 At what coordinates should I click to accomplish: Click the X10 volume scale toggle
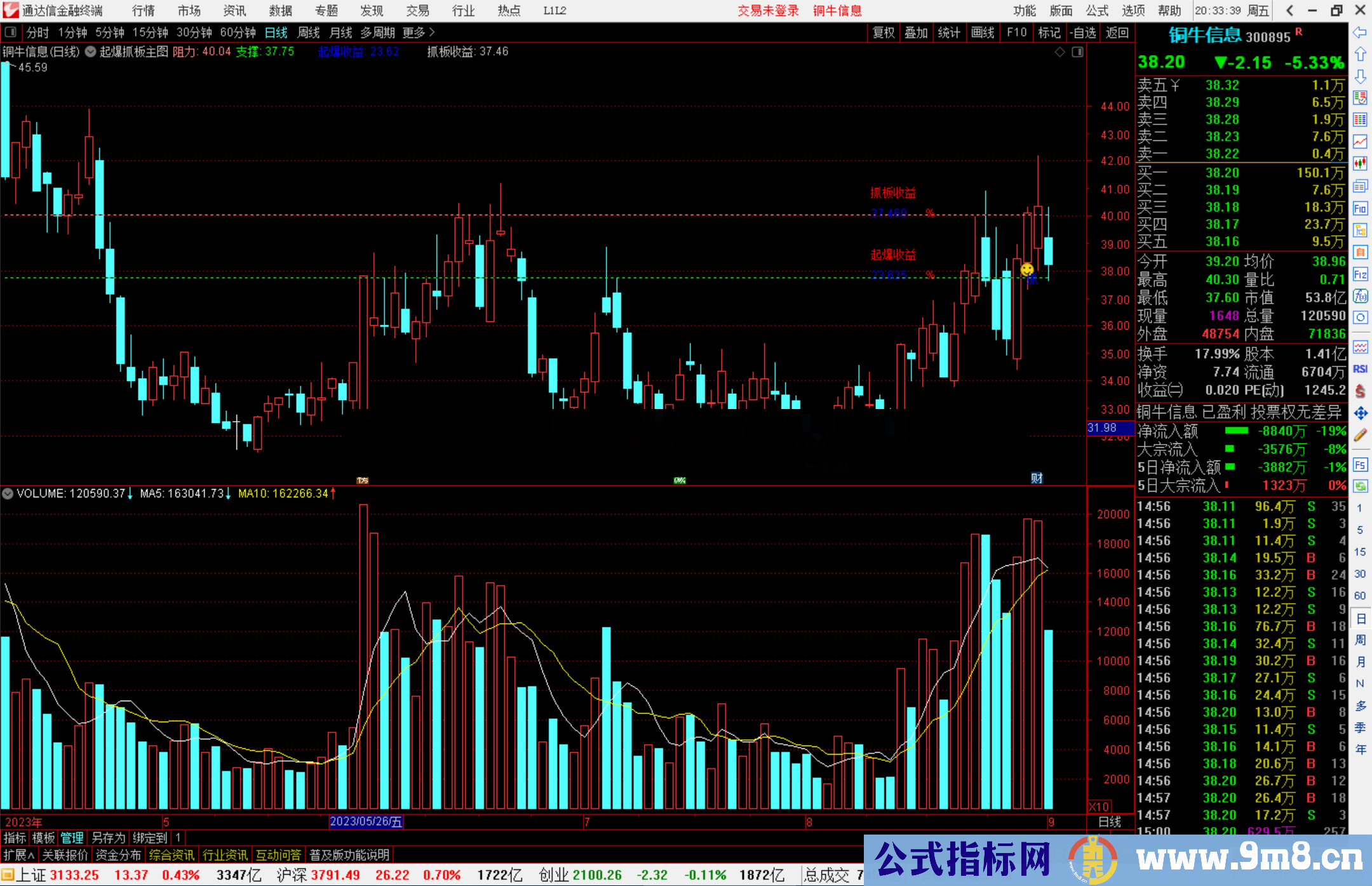[x=1100, y=807]
